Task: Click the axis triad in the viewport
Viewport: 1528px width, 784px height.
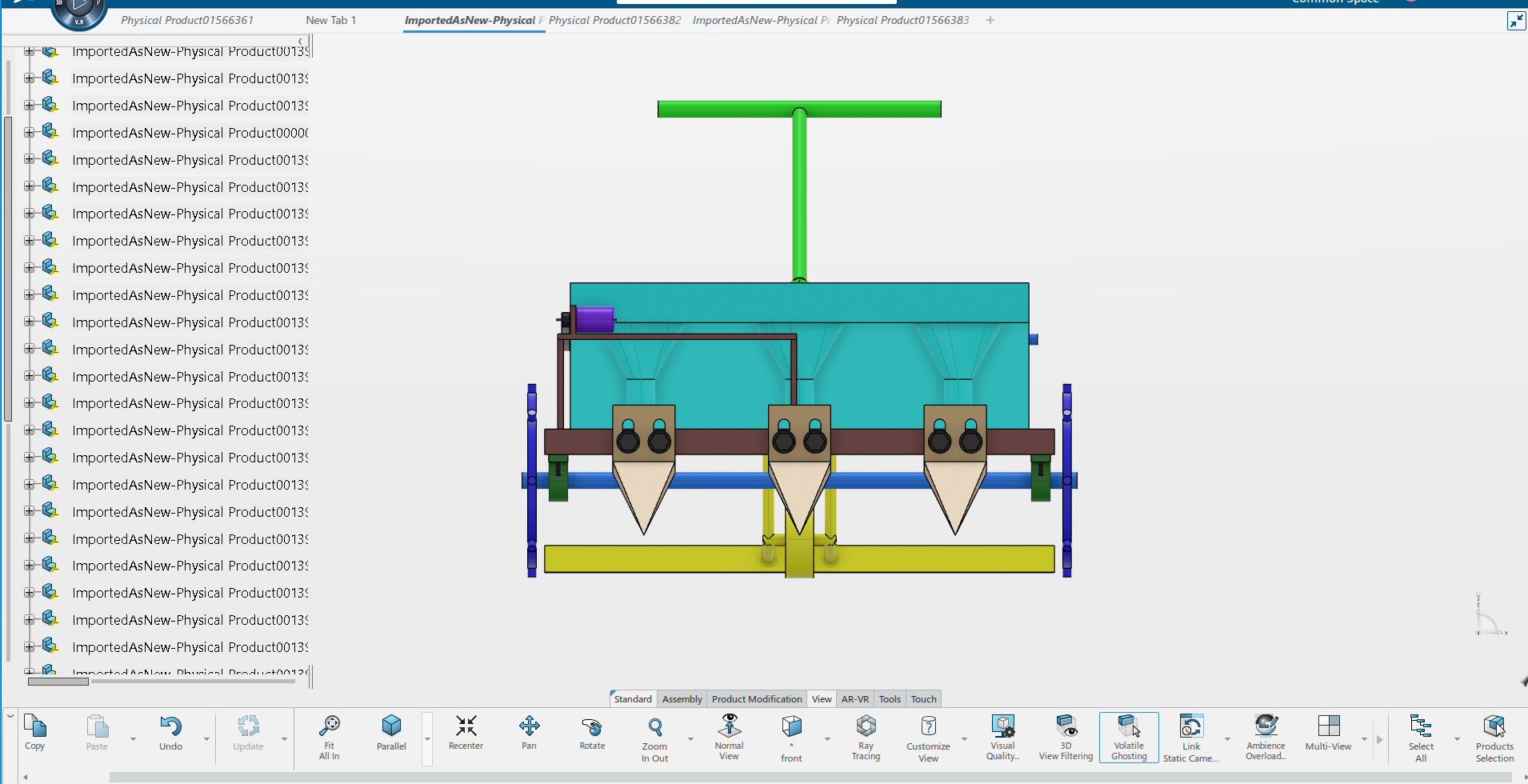Action: 1490,615
